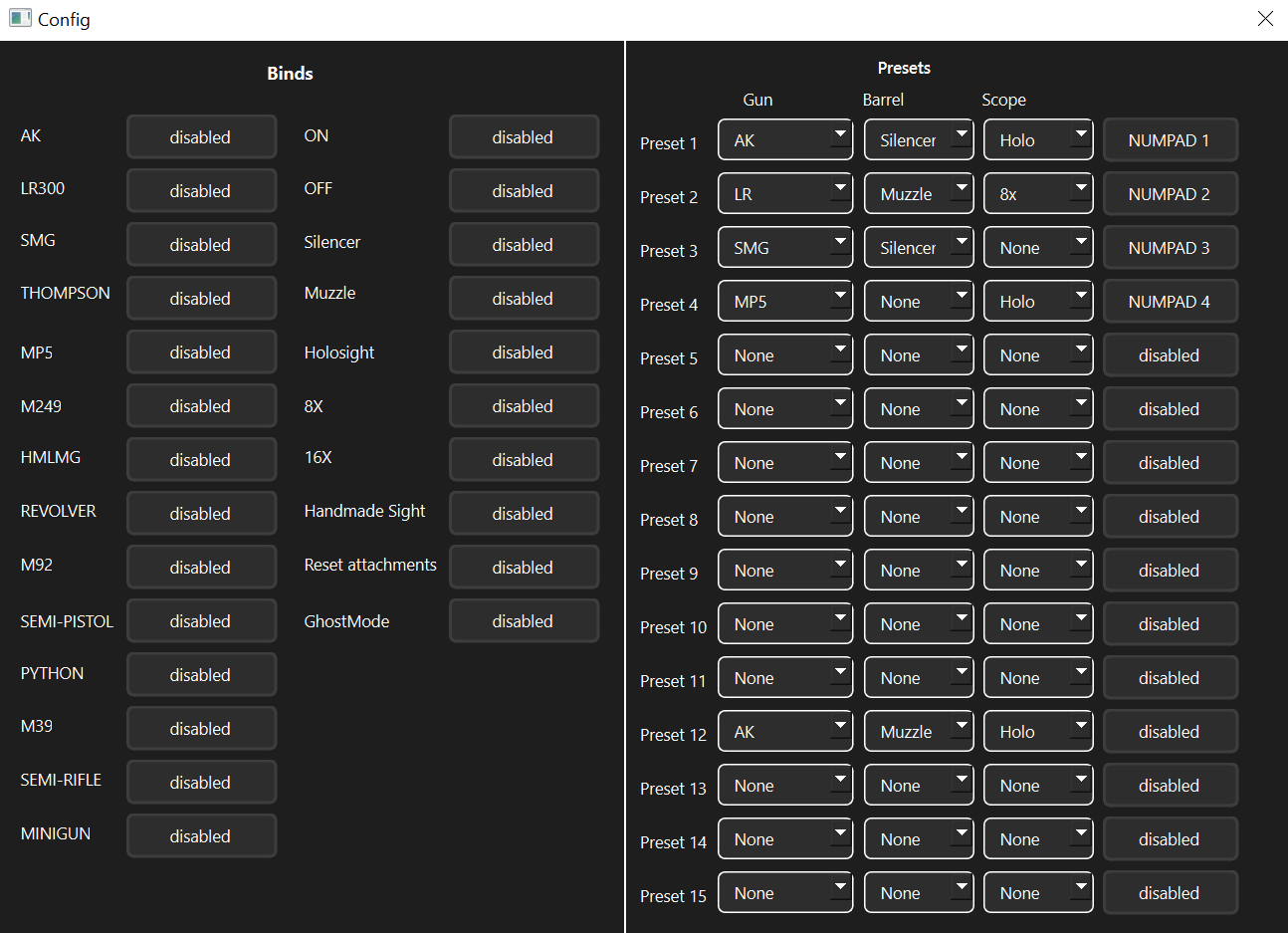Open Preset 2 Scope dropdown showing 8x
Screen dimensions: 1288x933
click(1038, 193)
